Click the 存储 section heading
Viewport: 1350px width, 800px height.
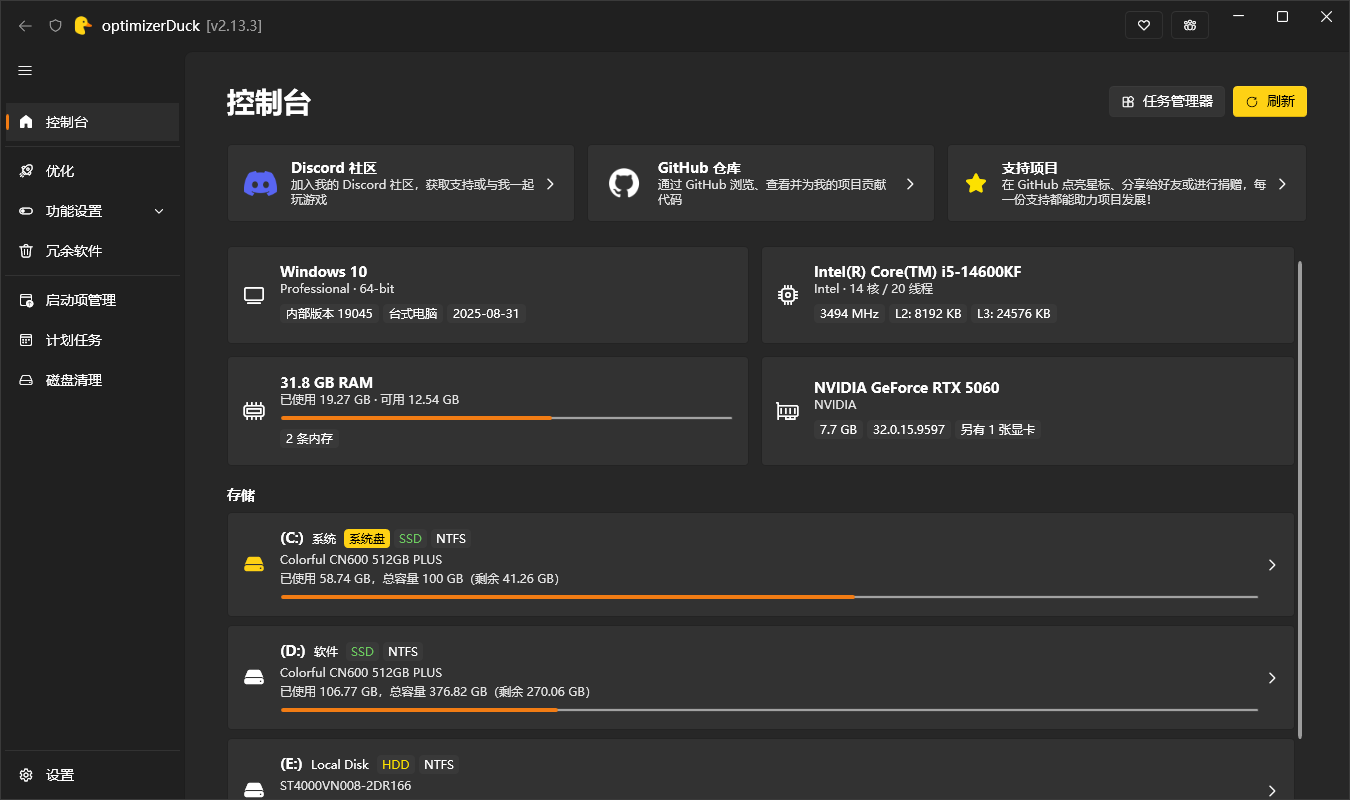(x=241, y=495)
